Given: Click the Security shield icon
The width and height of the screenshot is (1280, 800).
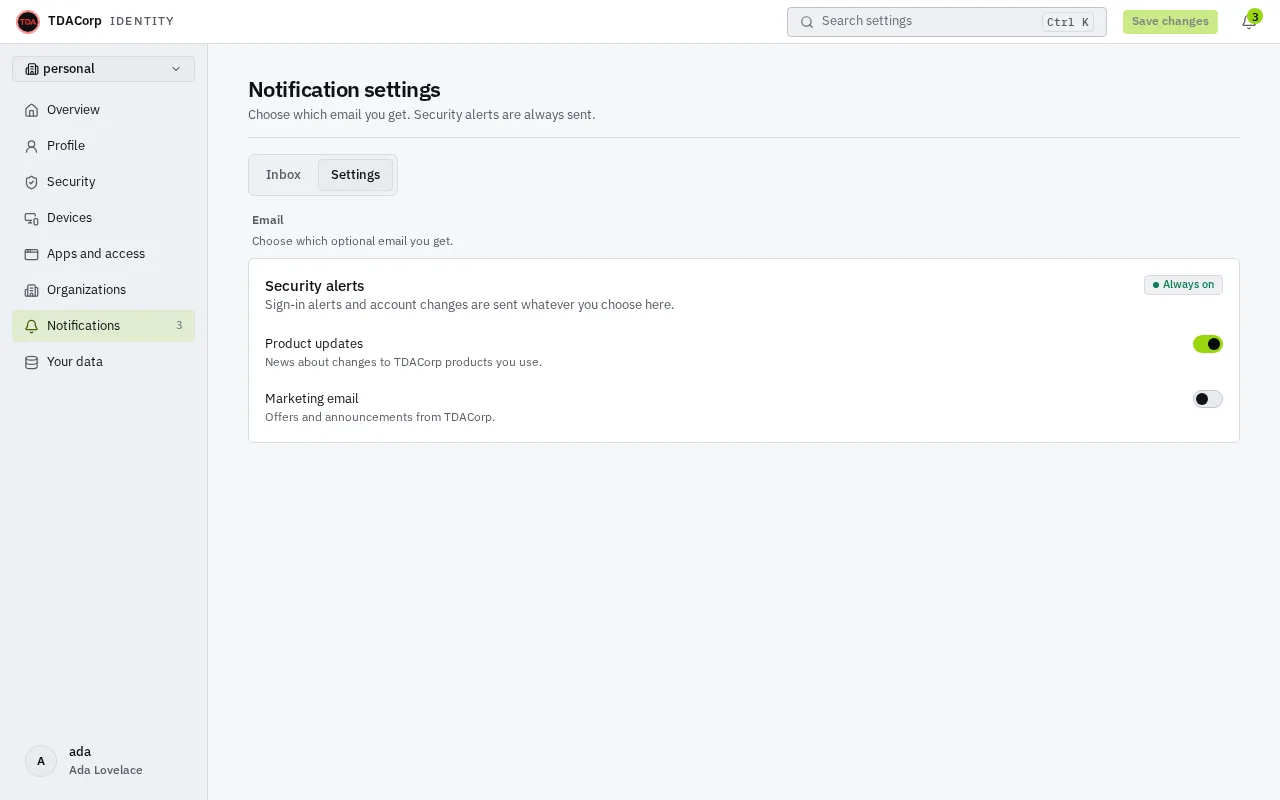Looking at the screenshot, I should [x=32, y=182].
